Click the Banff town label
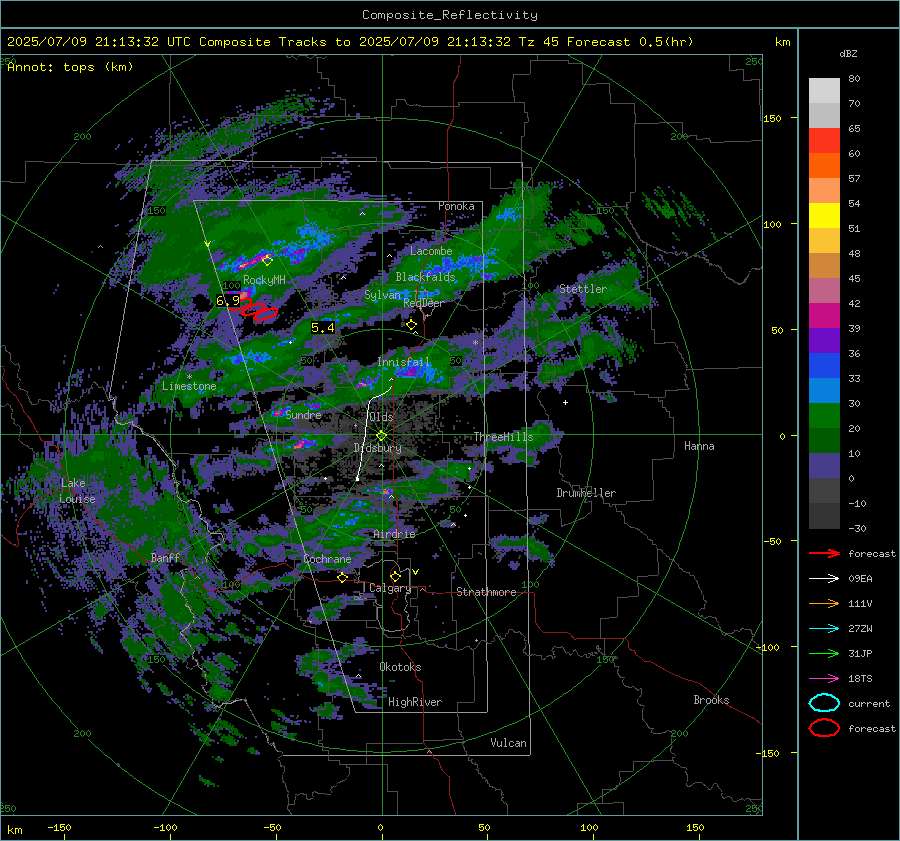Image resolution: width=900 pixels, height=841 pixels. [165, 557]
